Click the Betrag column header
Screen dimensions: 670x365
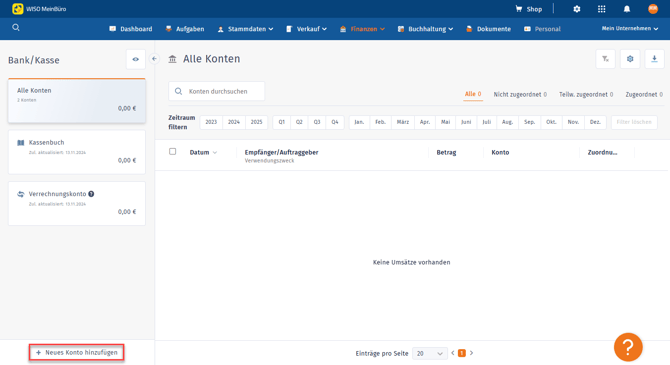(446, 153)
